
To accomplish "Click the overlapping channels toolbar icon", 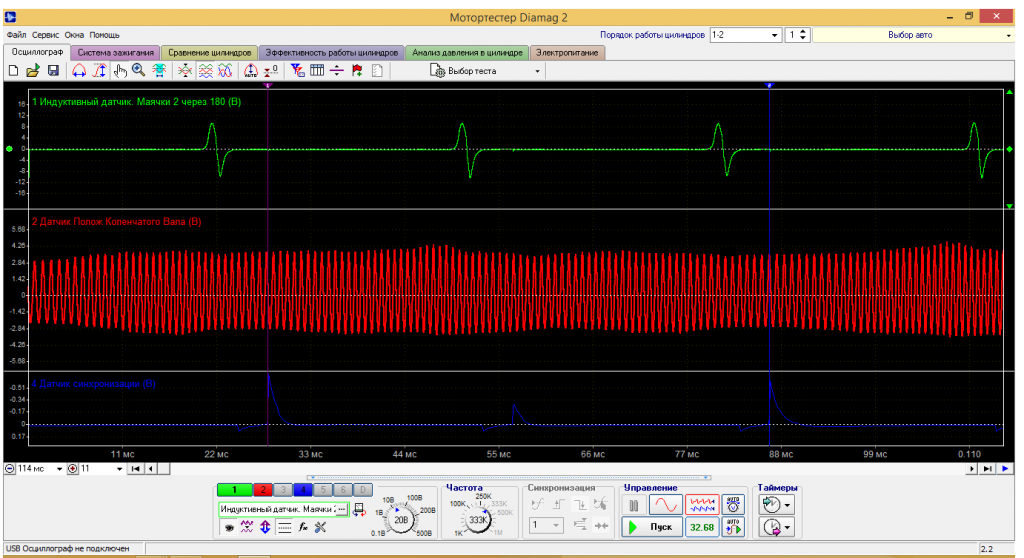I will coord(185,71).
